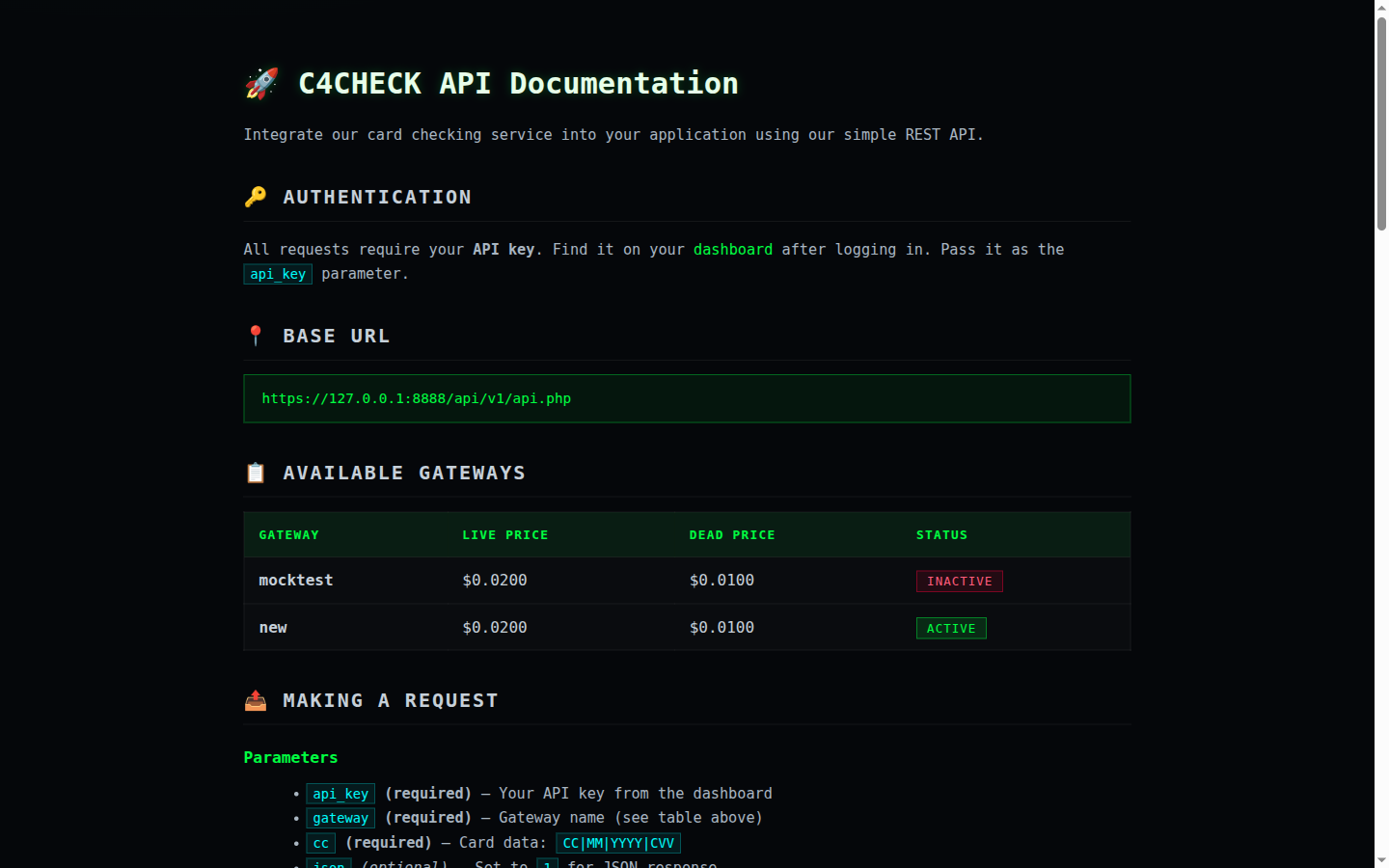Click the INACTIVE status badge for mocktest
This screenshot has height=868, width=1389.
coord(960,581)
